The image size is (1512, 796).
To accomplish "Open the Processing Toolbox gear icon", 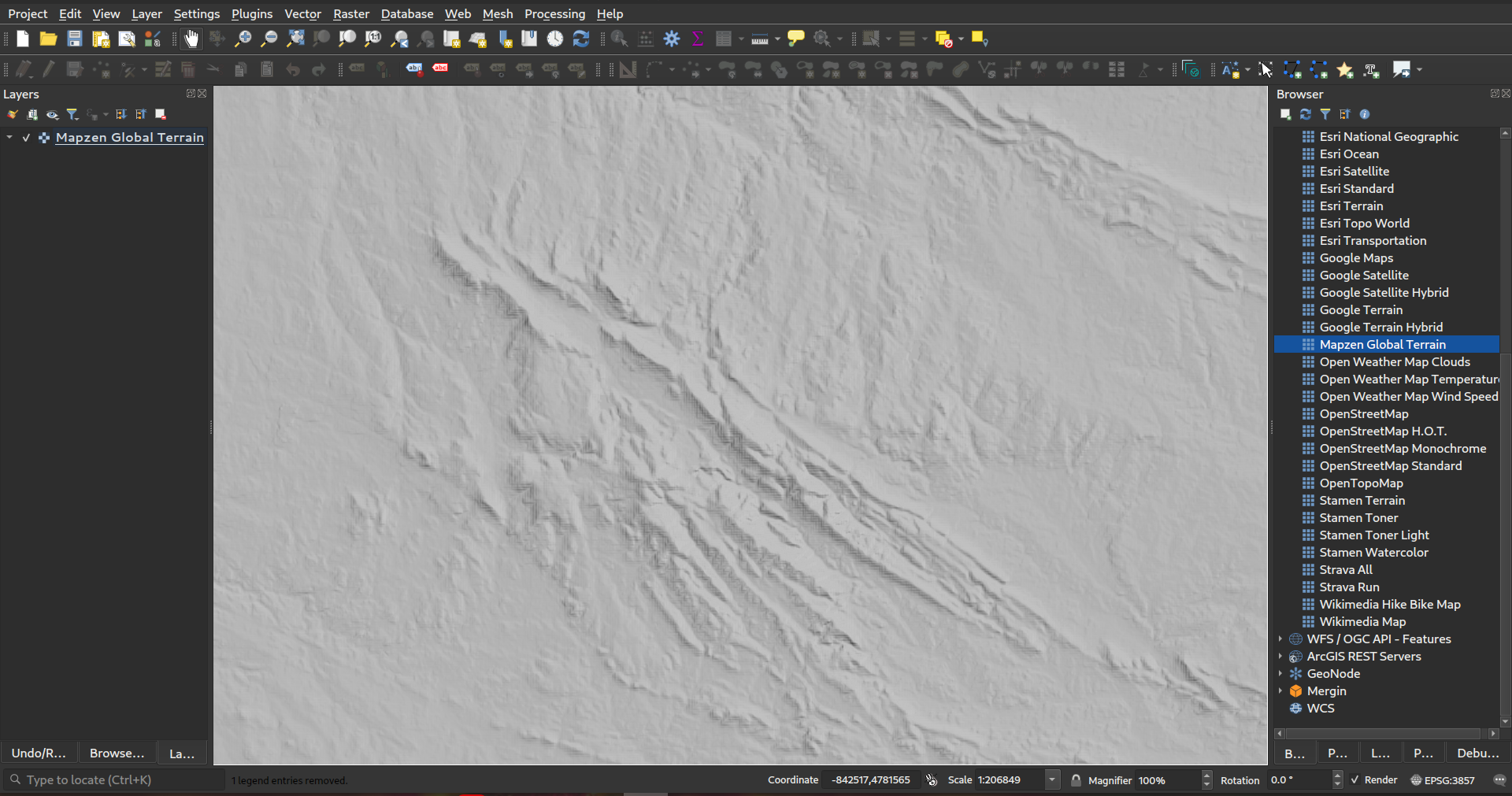I will coord(672,39).
